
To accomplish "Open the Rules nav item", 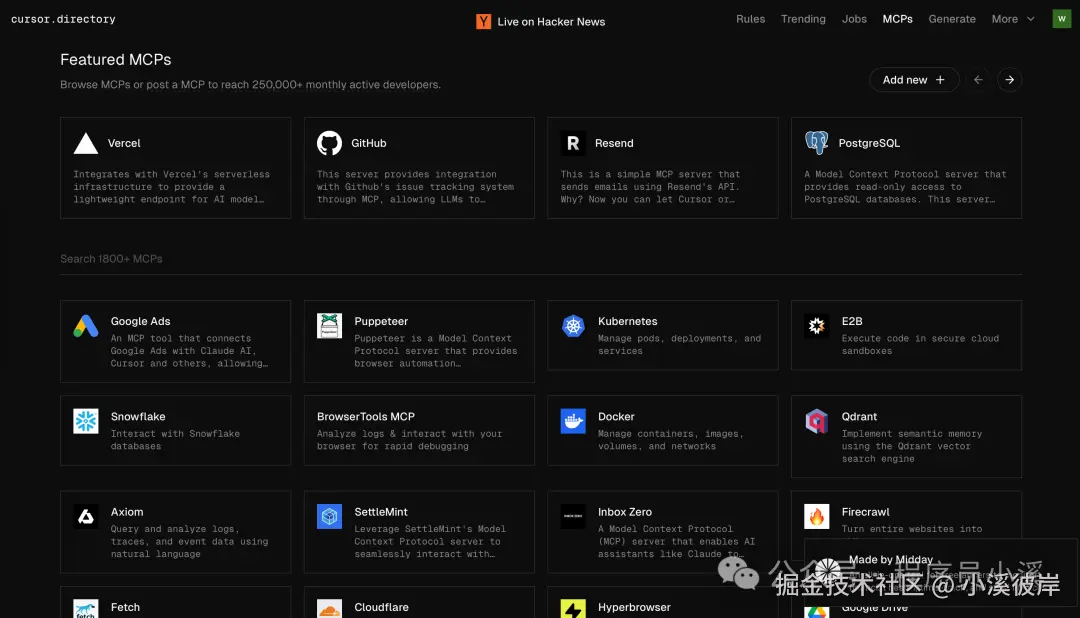I will 750,19.
